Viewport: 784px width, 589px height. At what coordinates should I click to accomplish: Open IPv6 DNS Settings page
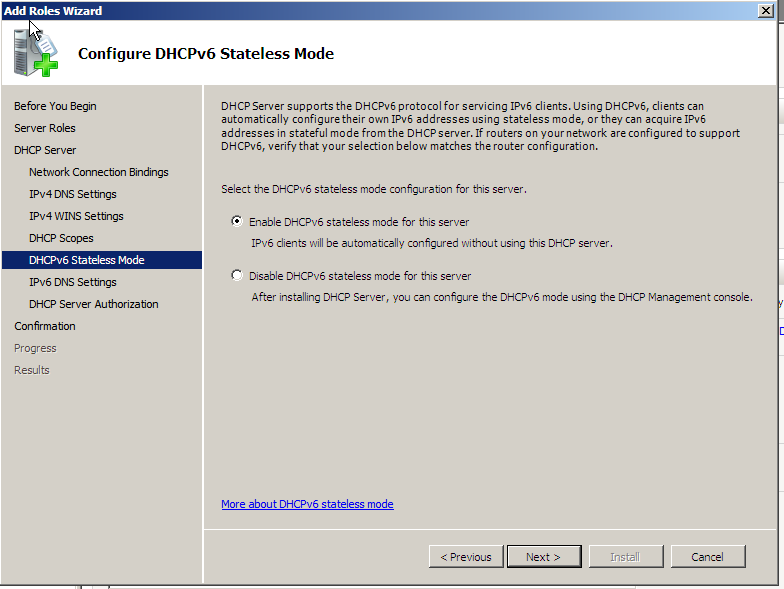(x=72, y=282)
